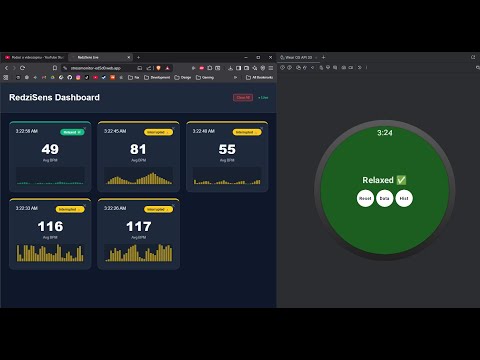Open the YouTube bookmark icon
The image size is (480, 360).
tap(95, 77)
